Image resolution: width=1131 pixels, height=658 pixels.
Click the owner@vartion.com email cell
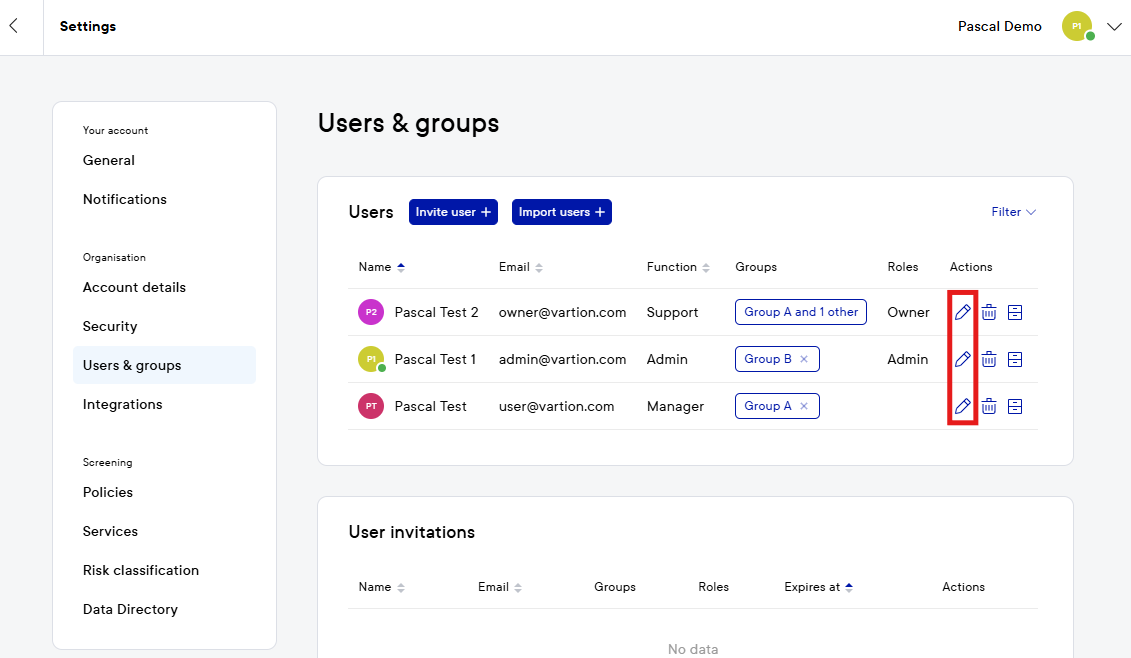click(563, 312)
